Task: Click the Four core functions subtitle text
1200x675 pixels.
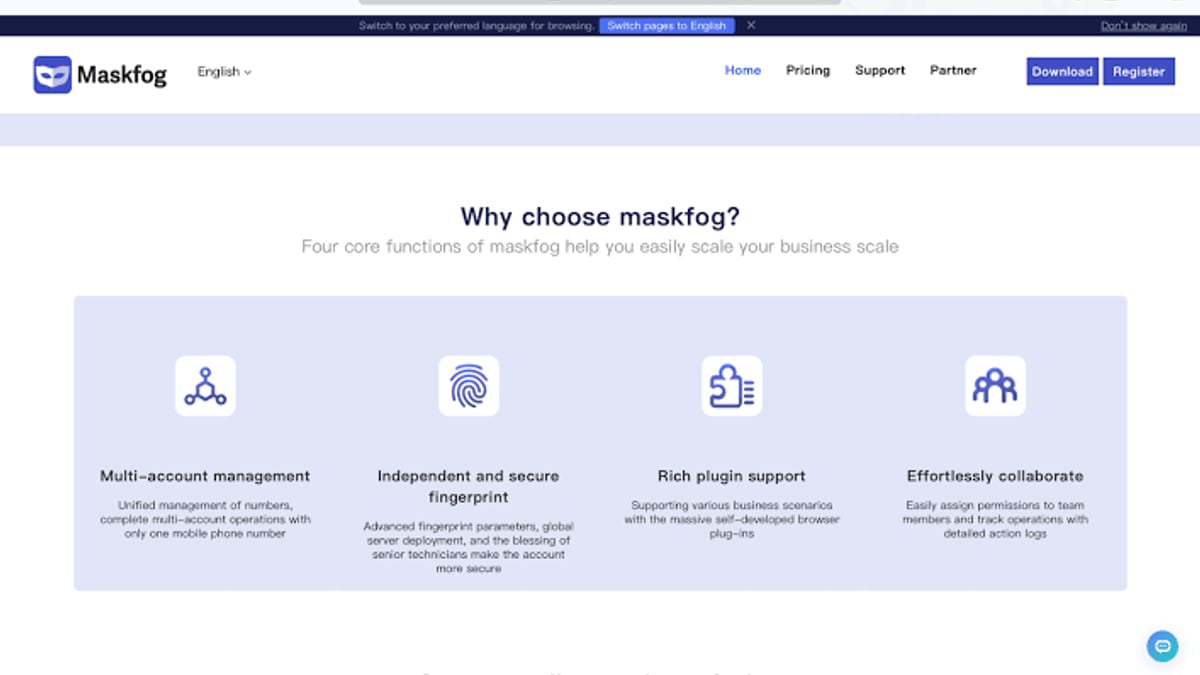Action: tap(600, 246)
